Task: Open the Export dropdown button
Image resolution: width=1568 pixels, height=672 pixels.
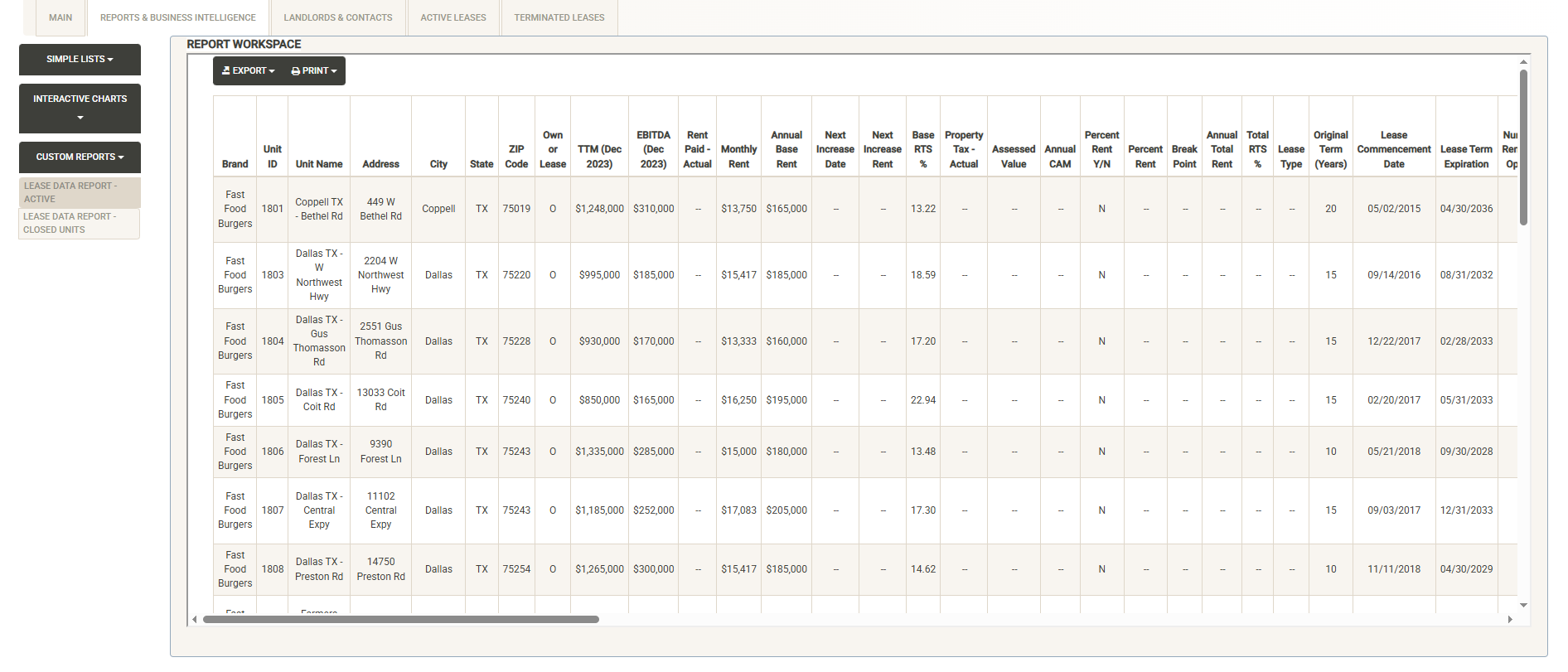Action: tap(248, 71)
